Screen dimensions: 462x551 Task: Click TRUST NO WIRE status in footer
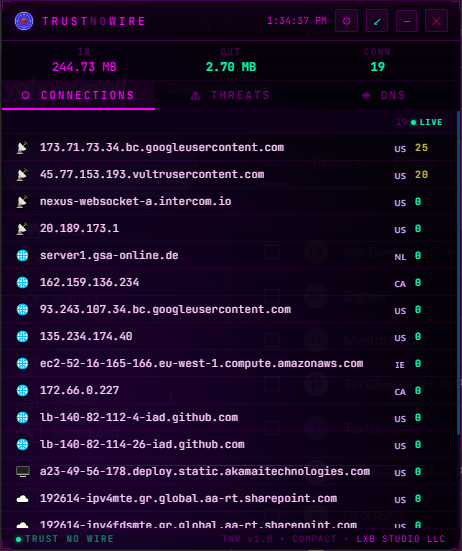pos(64,539)
